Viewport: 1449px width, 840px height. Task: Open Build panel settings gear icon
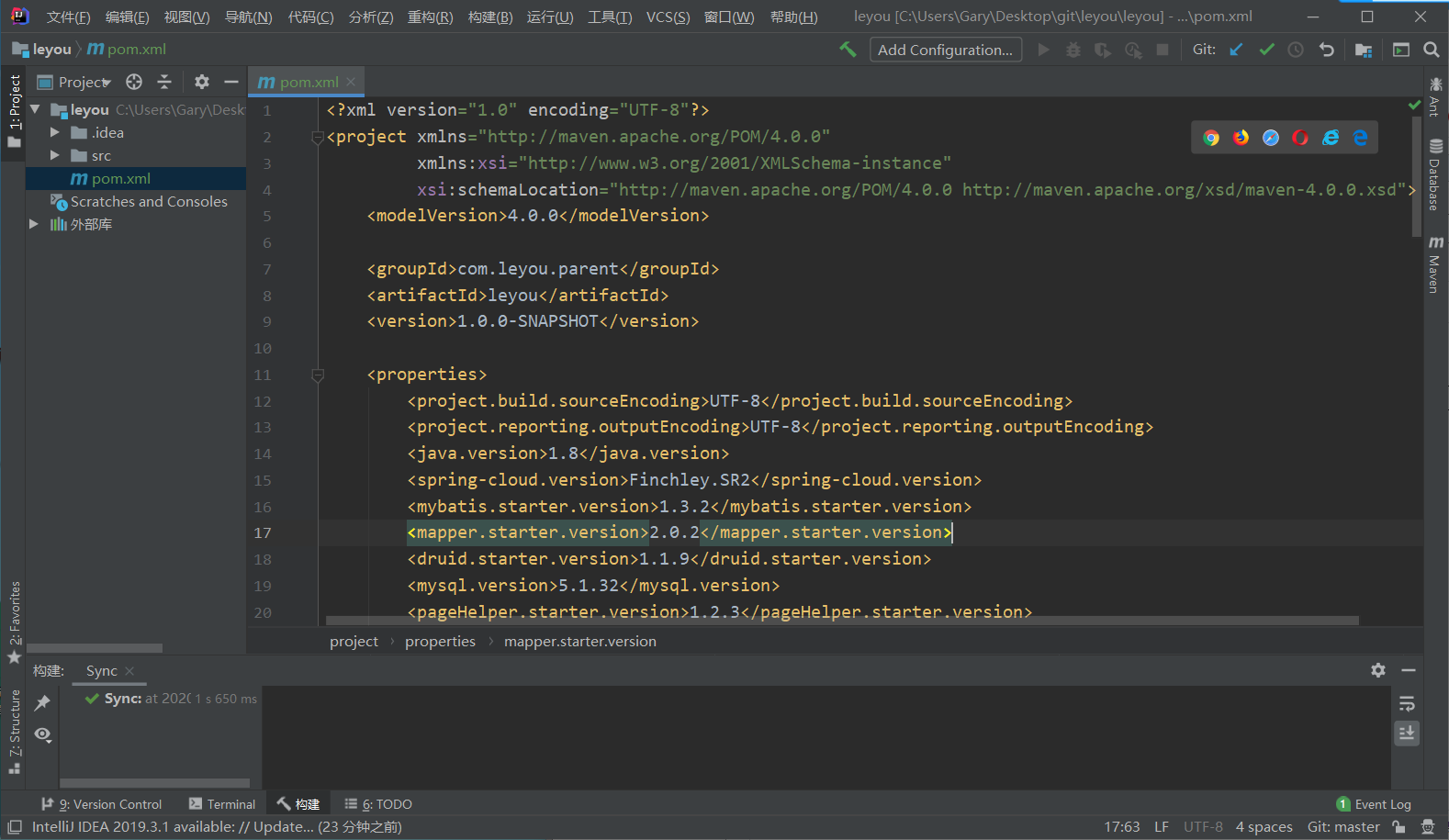[1378, 670]
